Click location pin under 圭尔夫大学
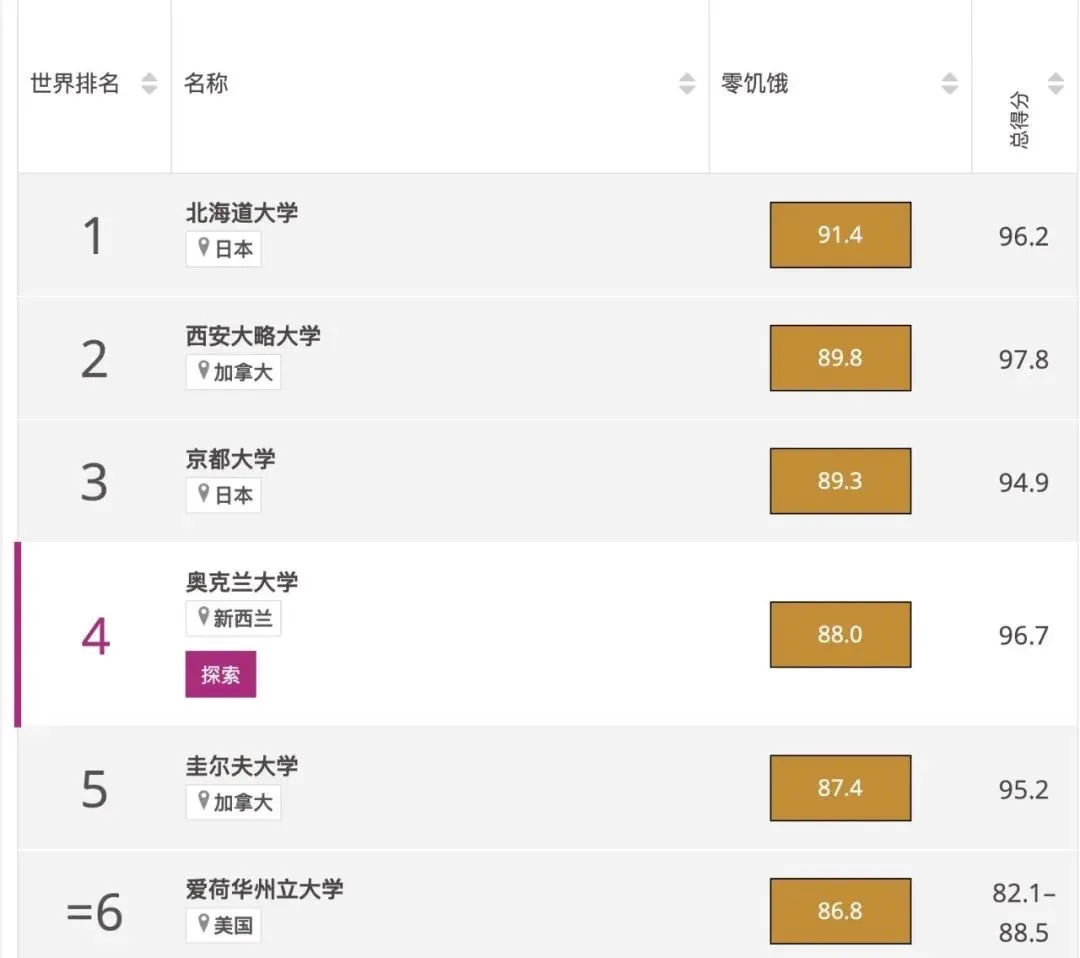1080x958 pixels. click(x=204, y=801)
